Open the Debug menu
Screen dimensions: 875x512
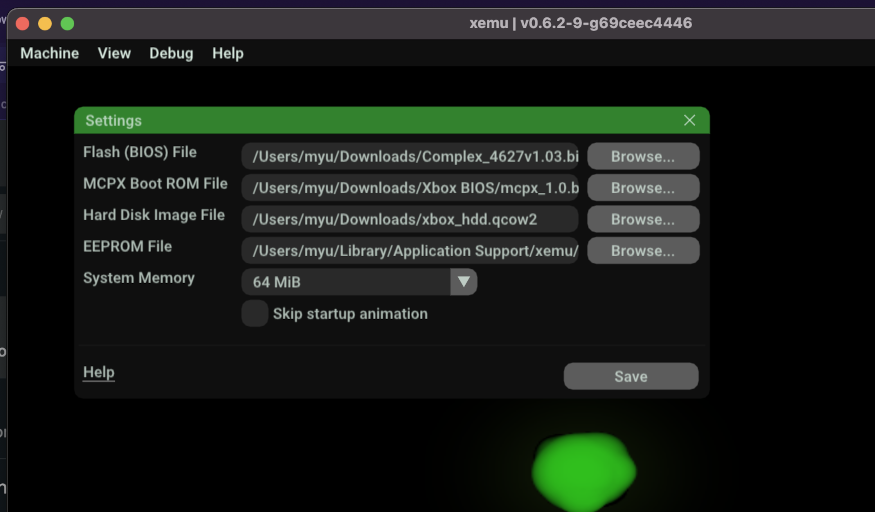coord(171,54)
